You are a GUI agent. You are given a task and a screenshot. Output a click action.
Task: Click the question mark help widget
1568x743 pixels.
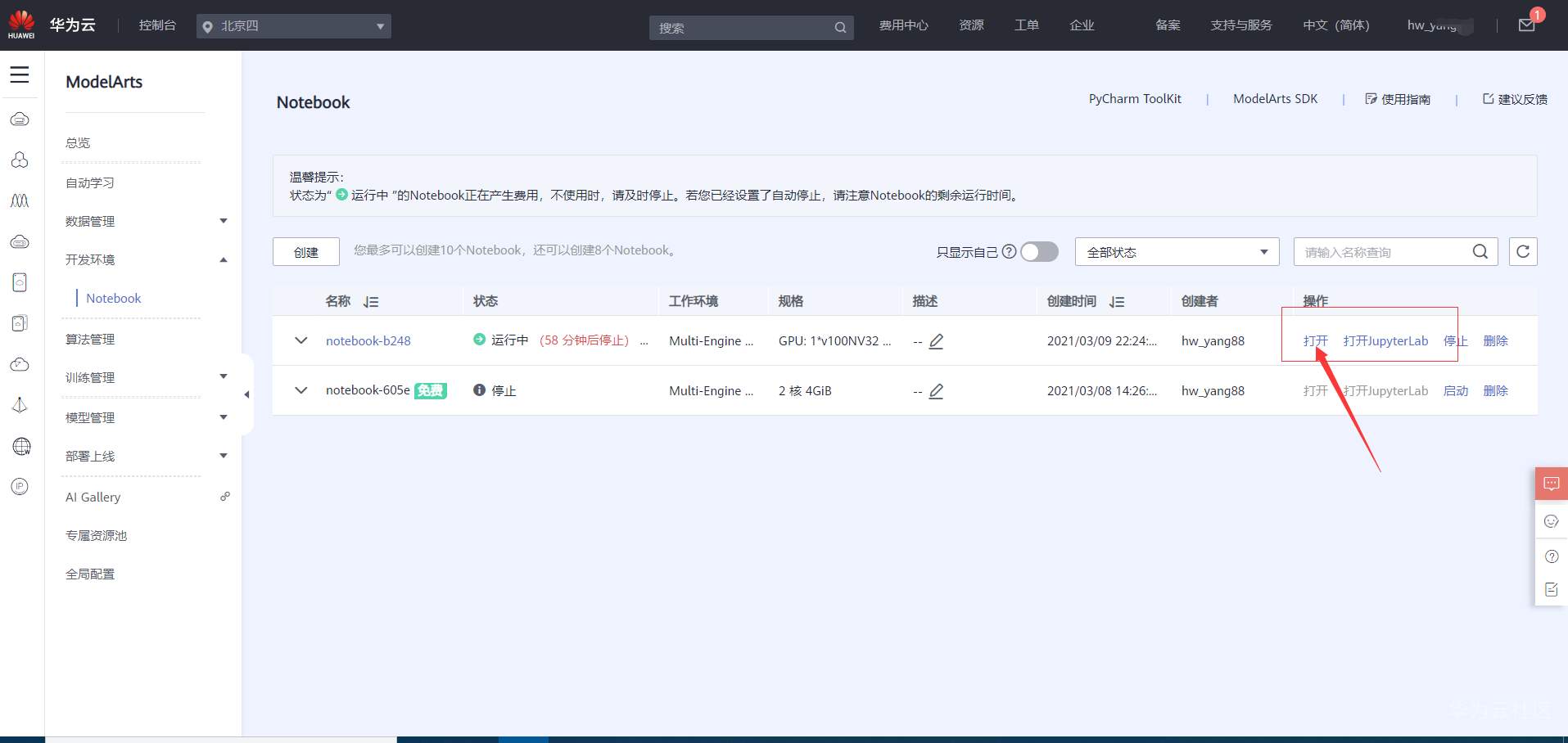1552,556
